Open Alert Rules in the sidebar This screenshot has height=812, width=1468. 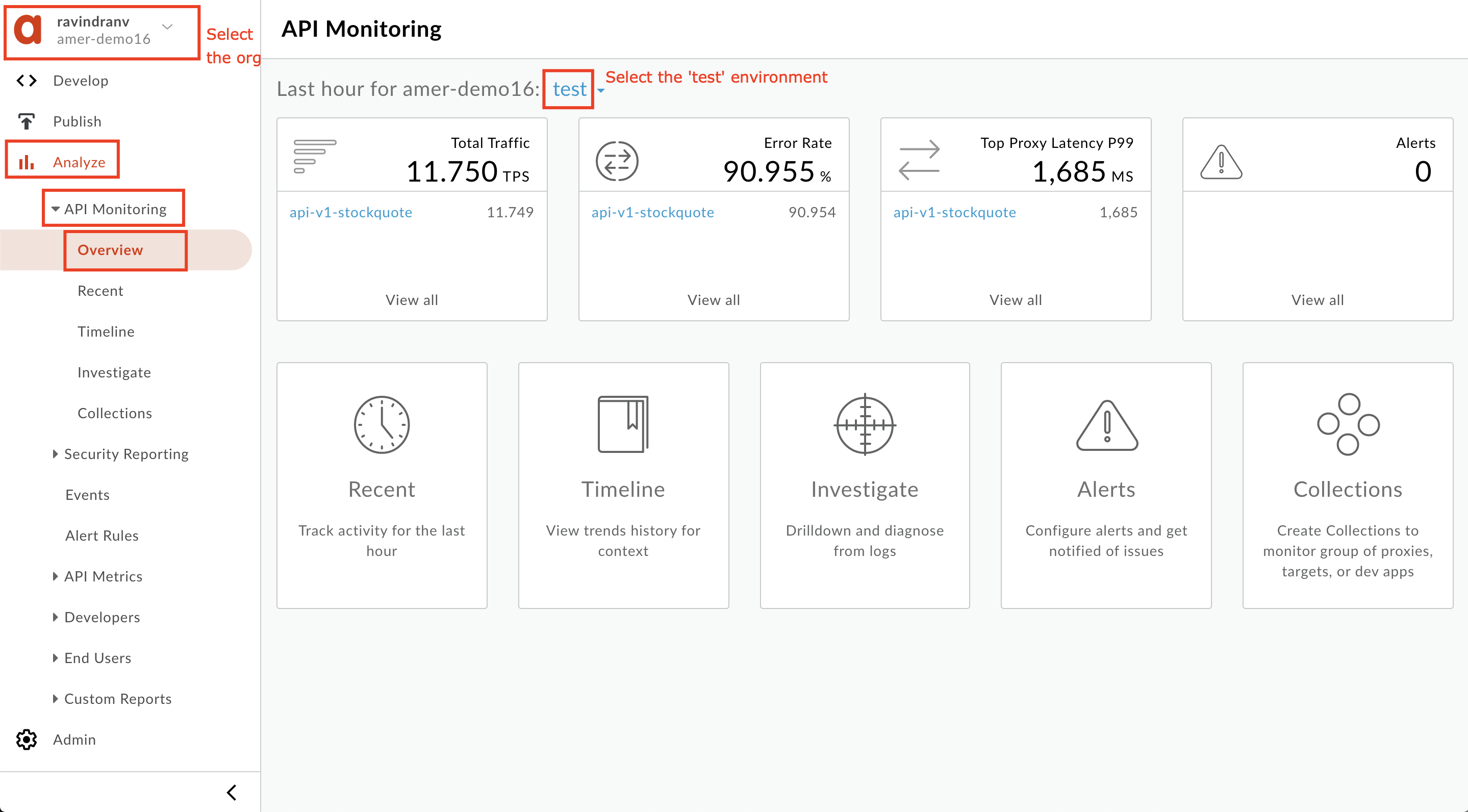(102, 536)
